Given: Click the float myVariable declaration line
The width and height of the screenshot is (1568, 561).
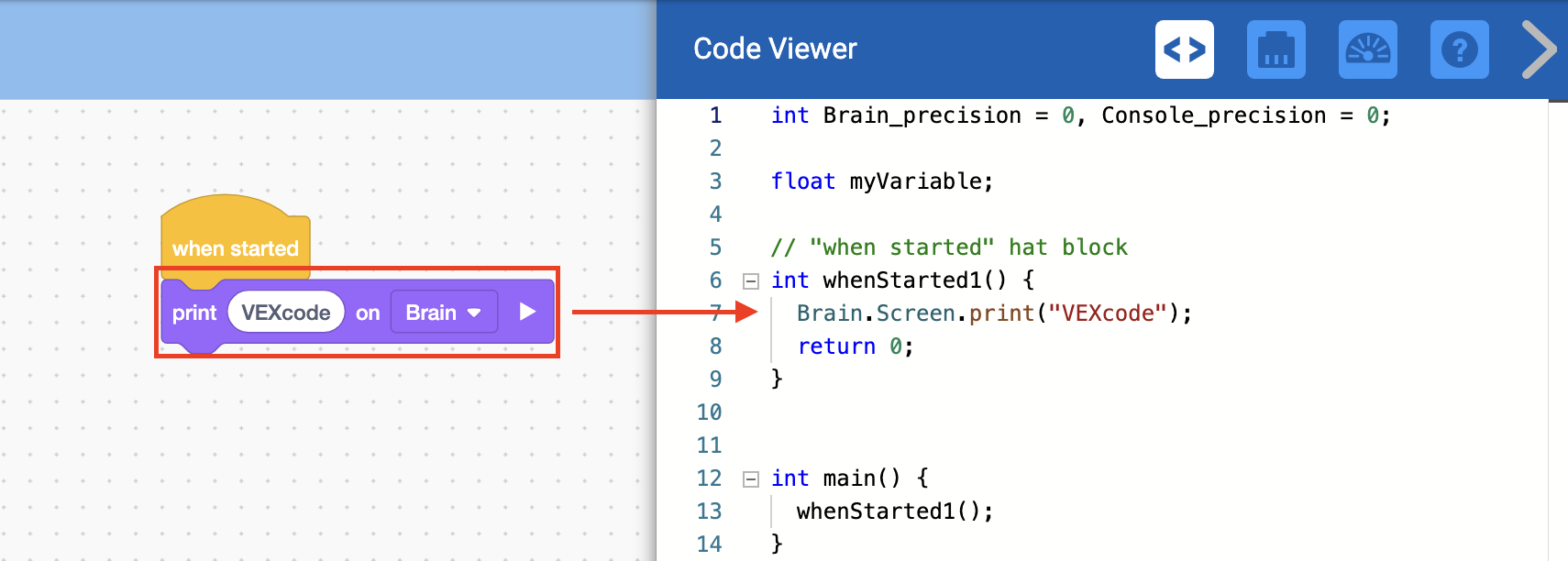Looking at the screenshot, I should pyautogui.click(x=881, y=181).
